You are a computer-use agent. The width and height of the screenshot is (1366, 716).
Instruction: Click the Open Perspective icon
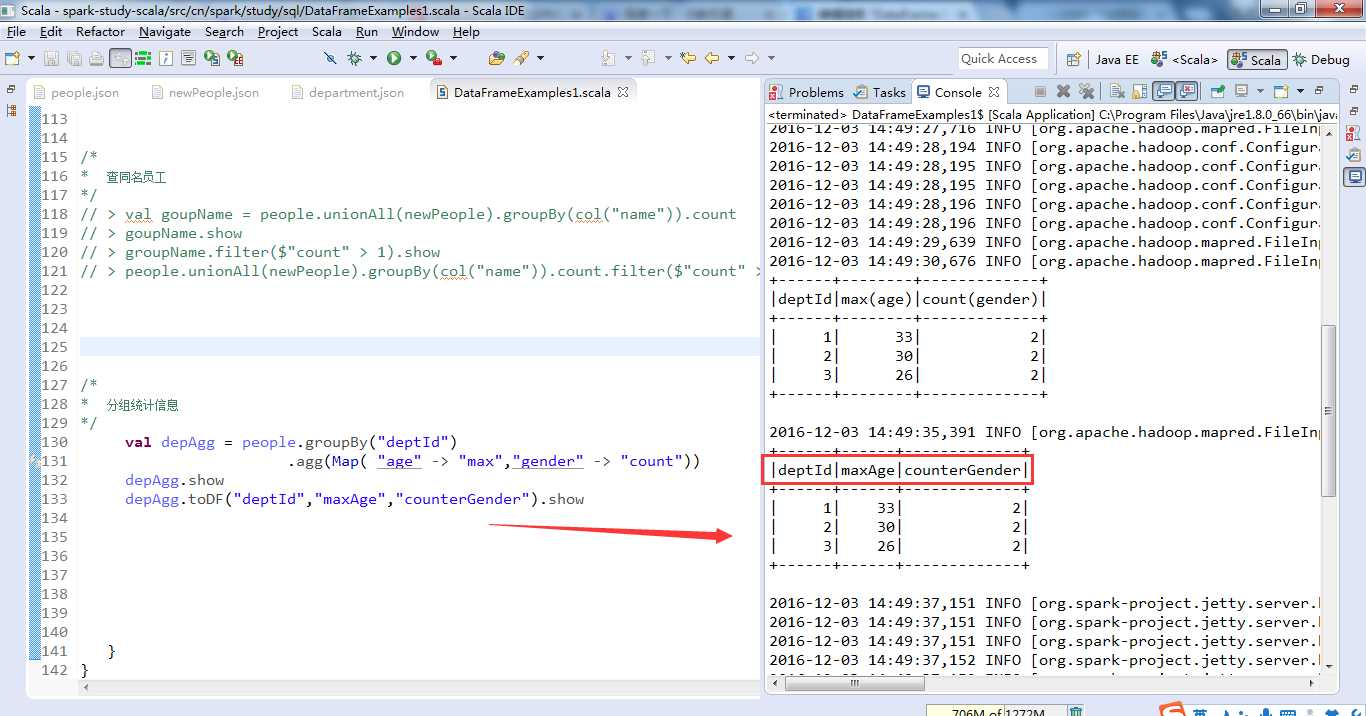(x=1073, y=59)
